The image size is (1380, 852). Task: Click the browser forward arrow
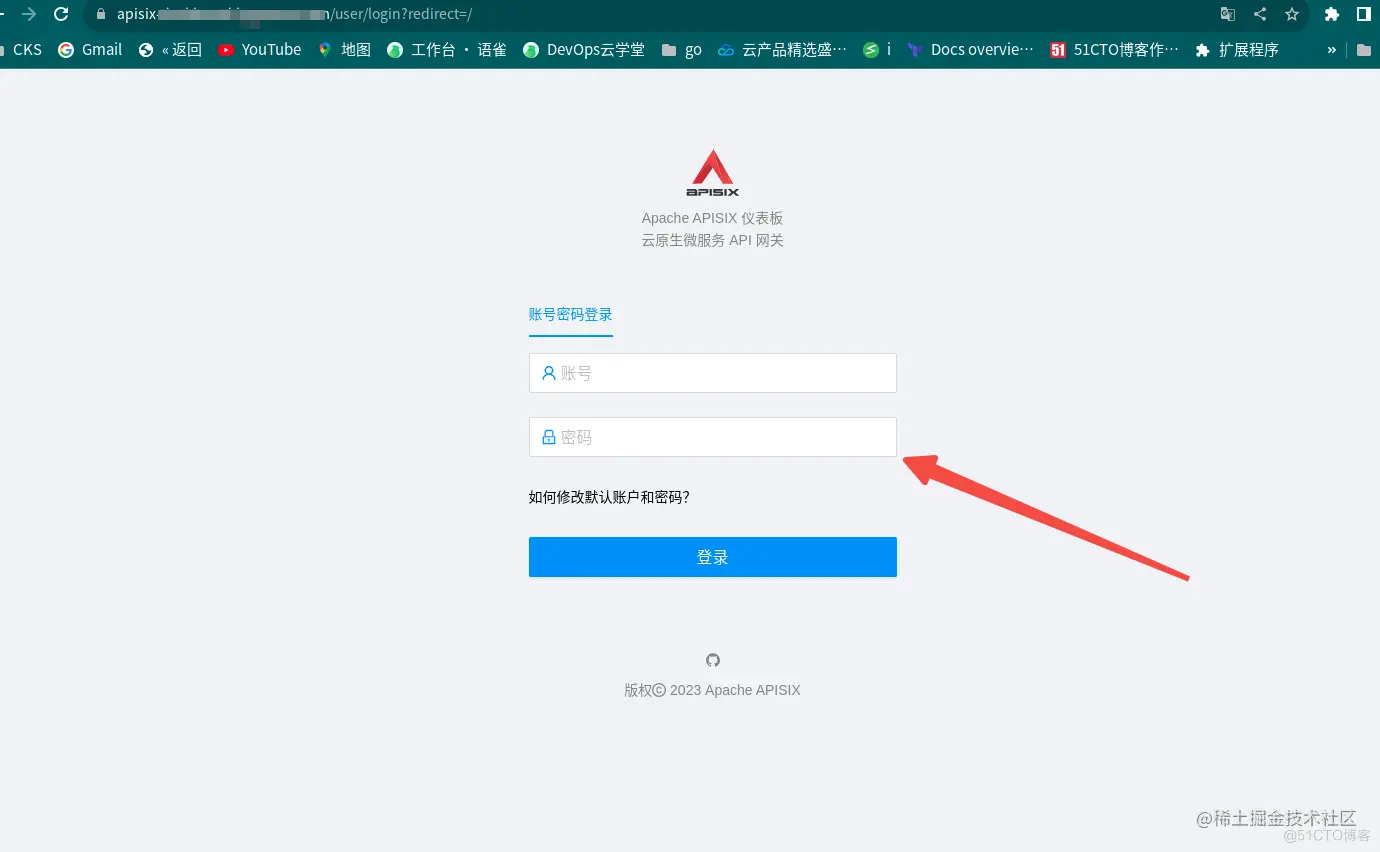(x=28, y=14)
